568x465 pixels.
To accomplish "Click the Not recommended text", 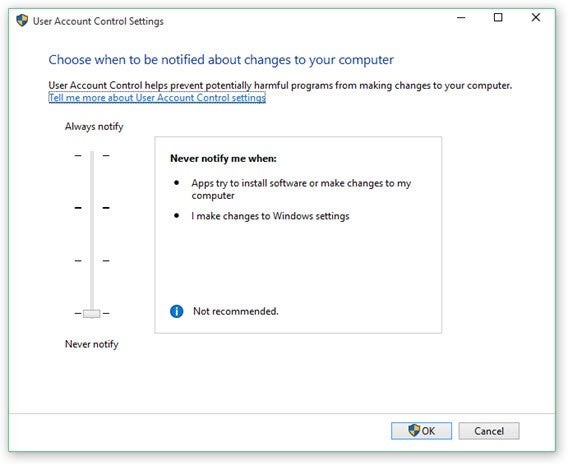I will [236, 311].
